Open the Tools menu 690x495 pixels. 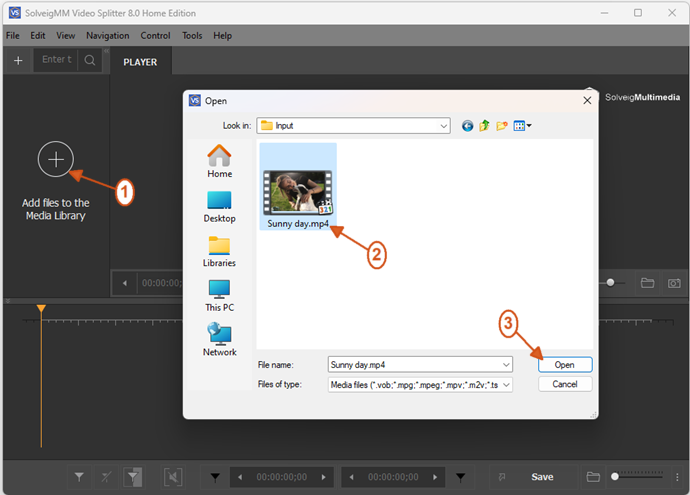click(192, 36)
